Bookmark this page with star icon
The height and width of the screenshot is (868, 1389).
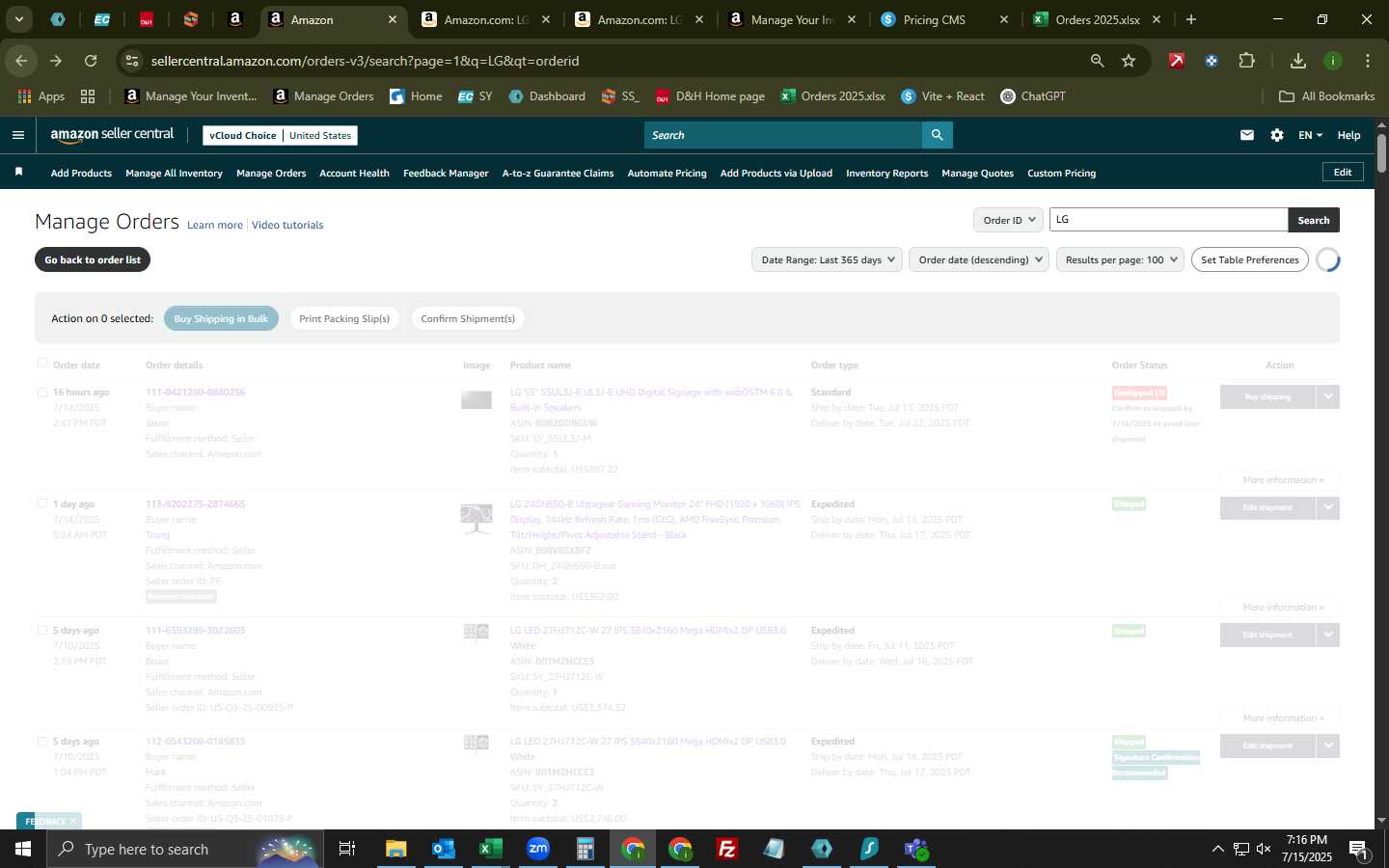click(1129, 61)
